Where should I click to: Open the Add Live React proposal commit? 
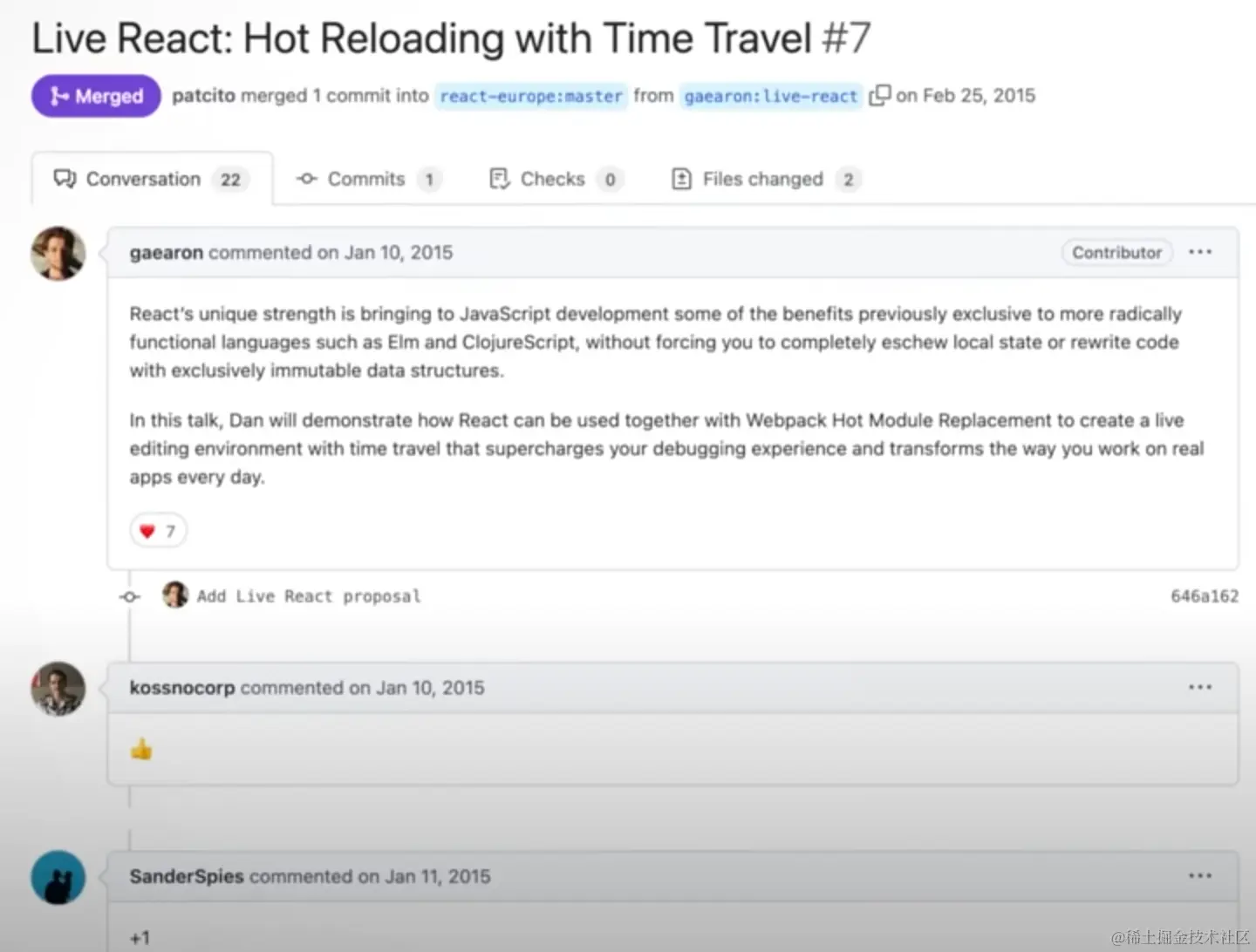[x=309, y=596]
